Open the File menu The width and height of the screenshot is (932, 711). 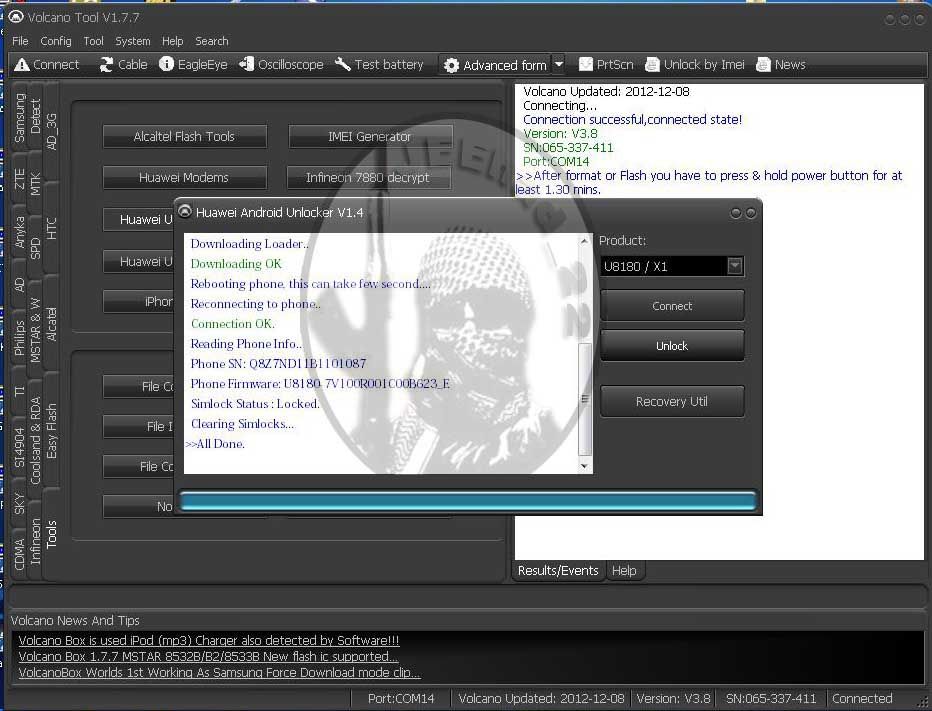tap(20, 41)
